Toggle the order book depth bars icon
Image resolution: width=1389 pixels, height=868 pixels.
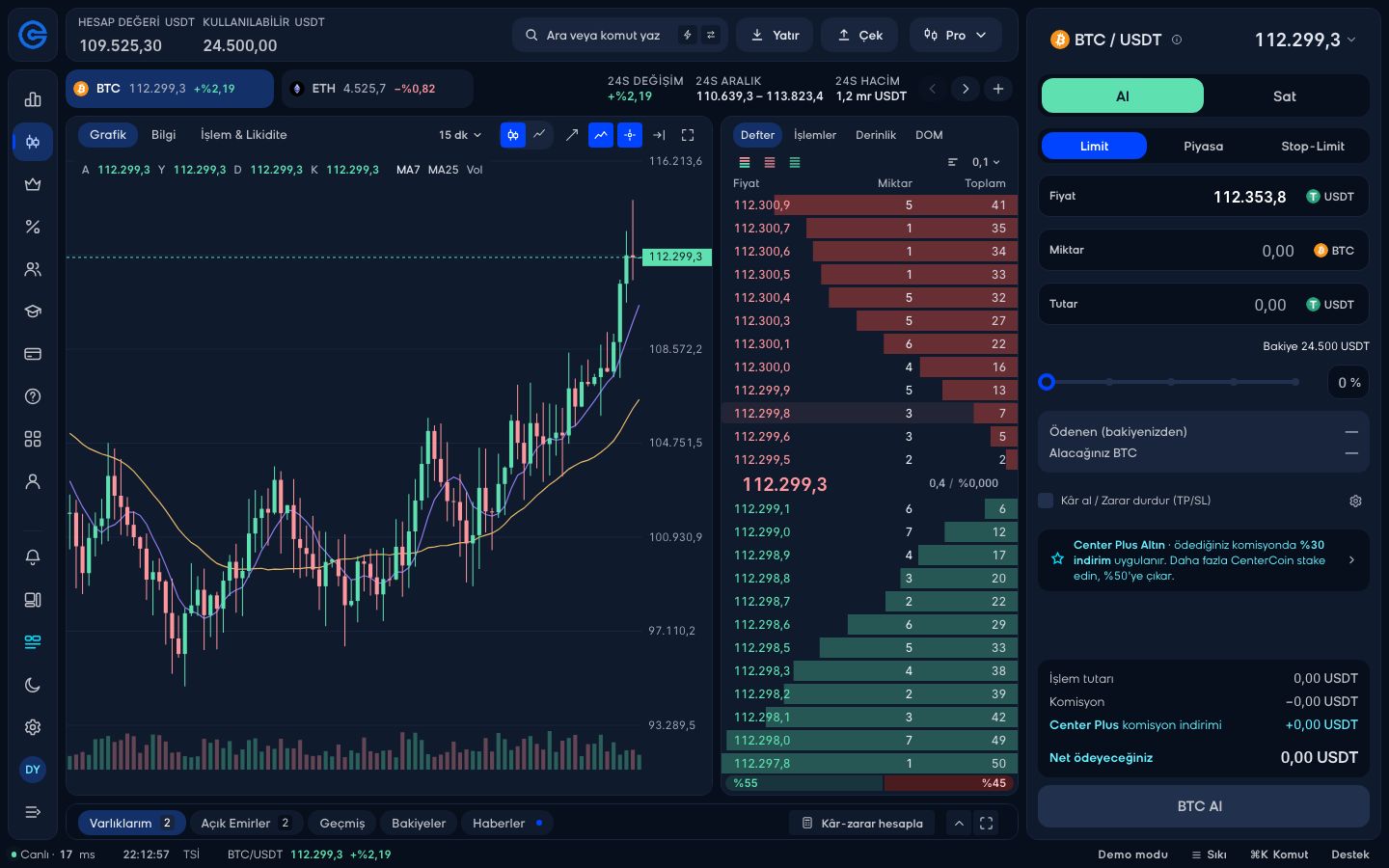click(x=952, y=162)
